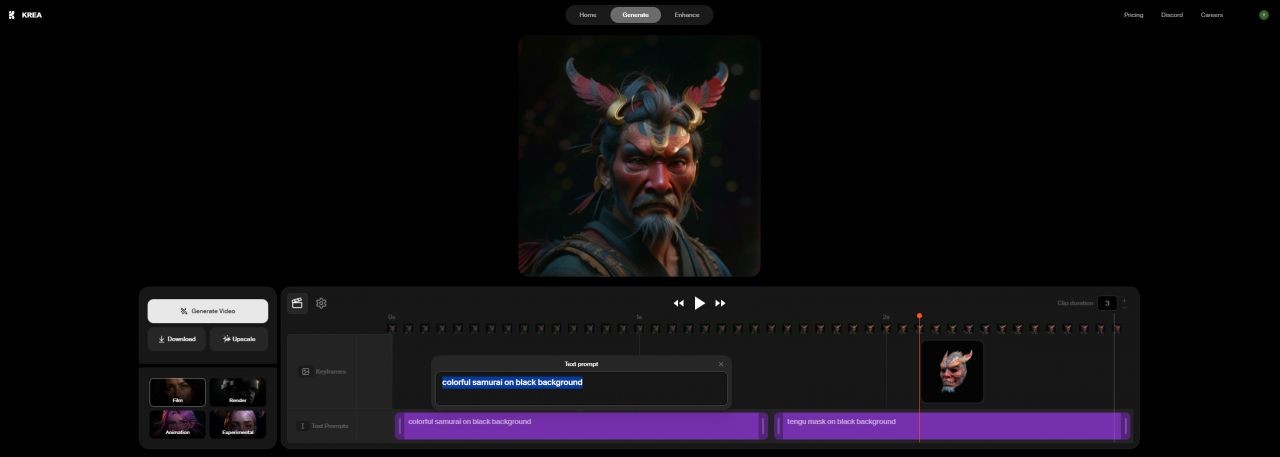Click the Krea logo icon

click(11, 15)
